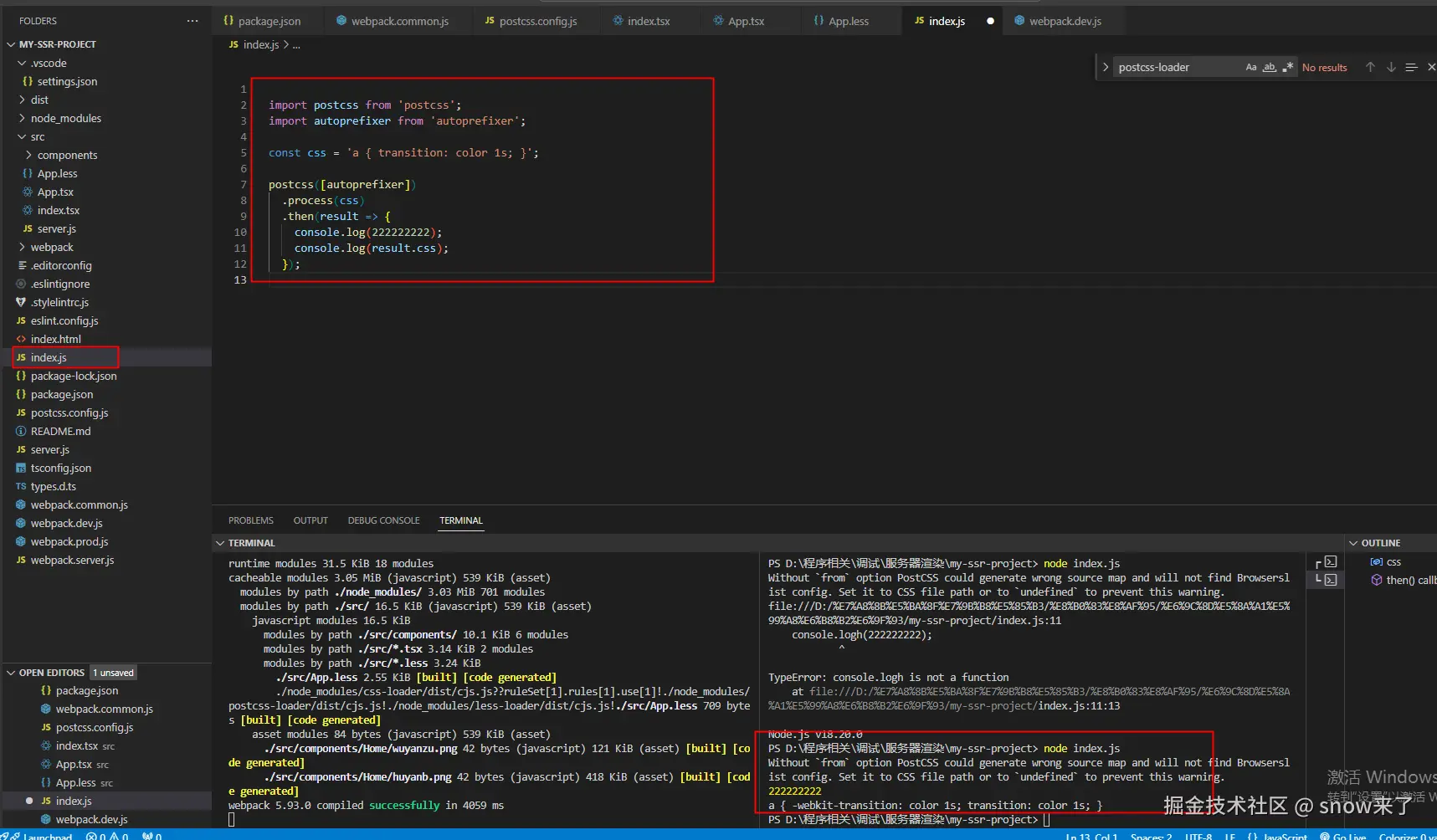
Task: Toggle Match Case in find widget
Action: click(1250, 68)
